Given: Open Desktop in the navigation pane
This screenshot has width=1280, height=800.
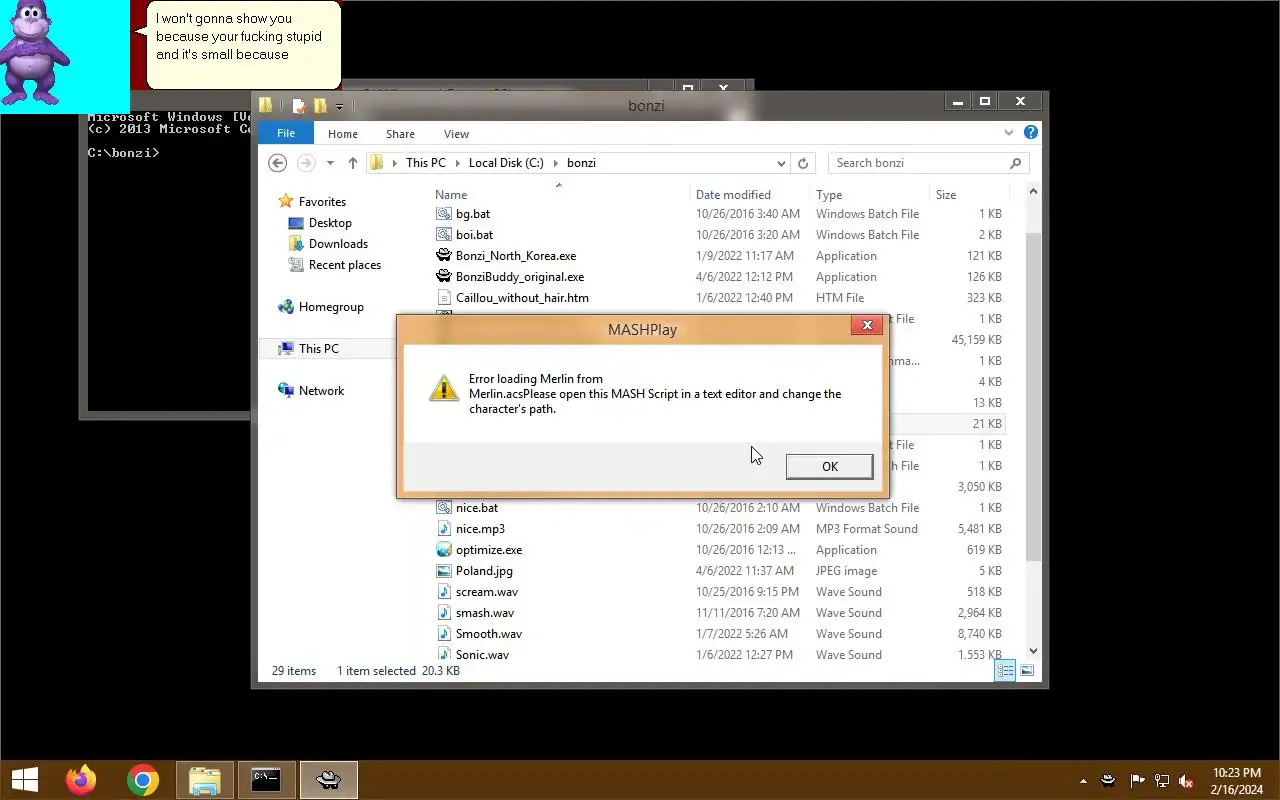Looking at the screenshot, I should pyautogui.click(x=330, y=223).
